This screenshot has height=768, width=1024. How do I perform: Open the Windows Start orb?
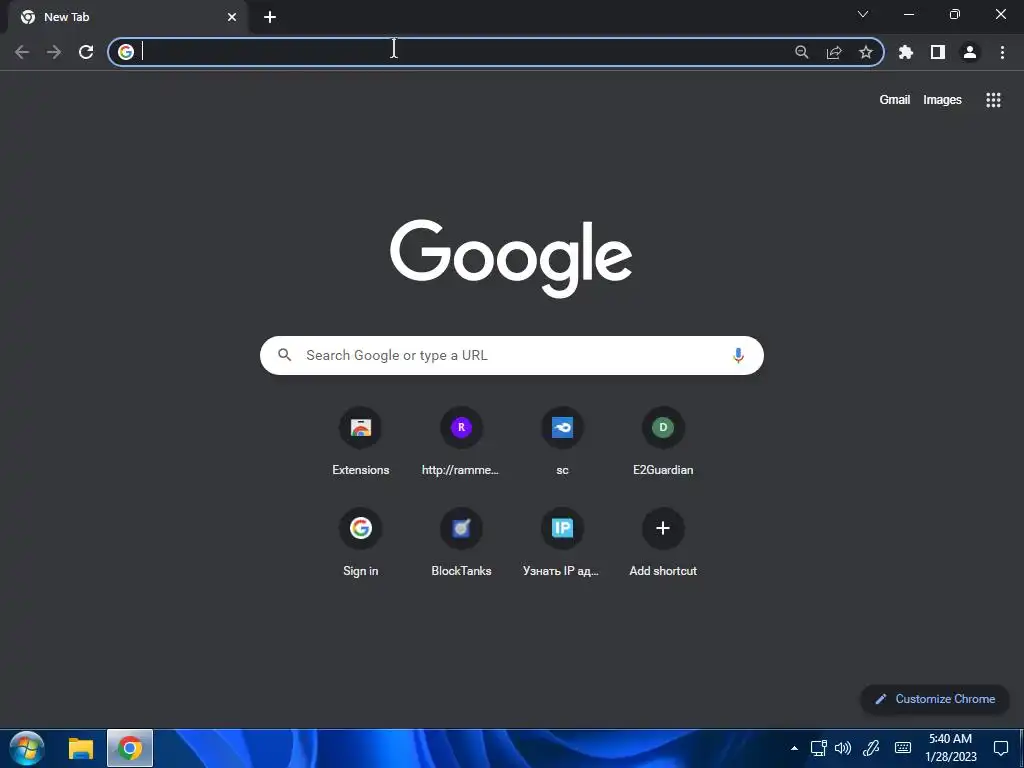tap(27, 748)
